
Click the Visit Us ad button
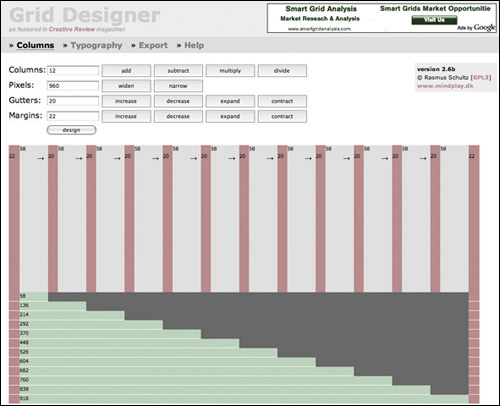click(x=434, y=20)
